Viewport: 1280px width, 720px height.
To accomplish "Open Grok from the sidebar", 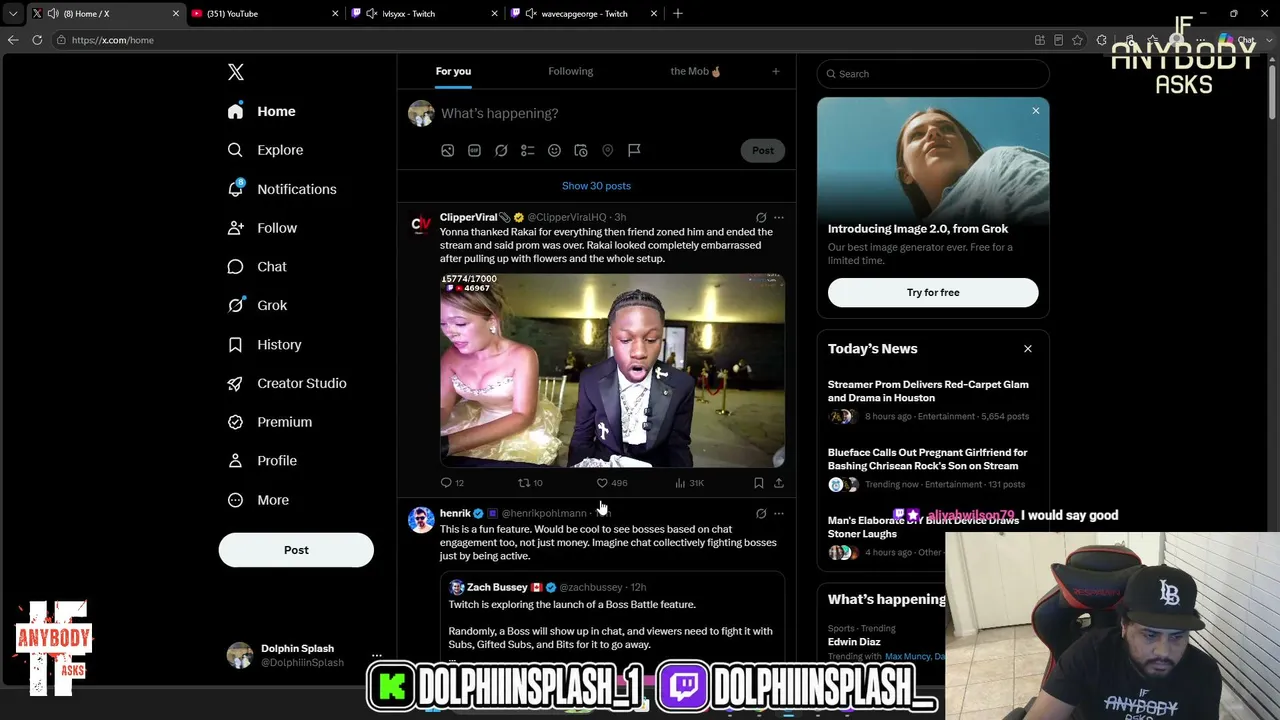I will 257,305.
